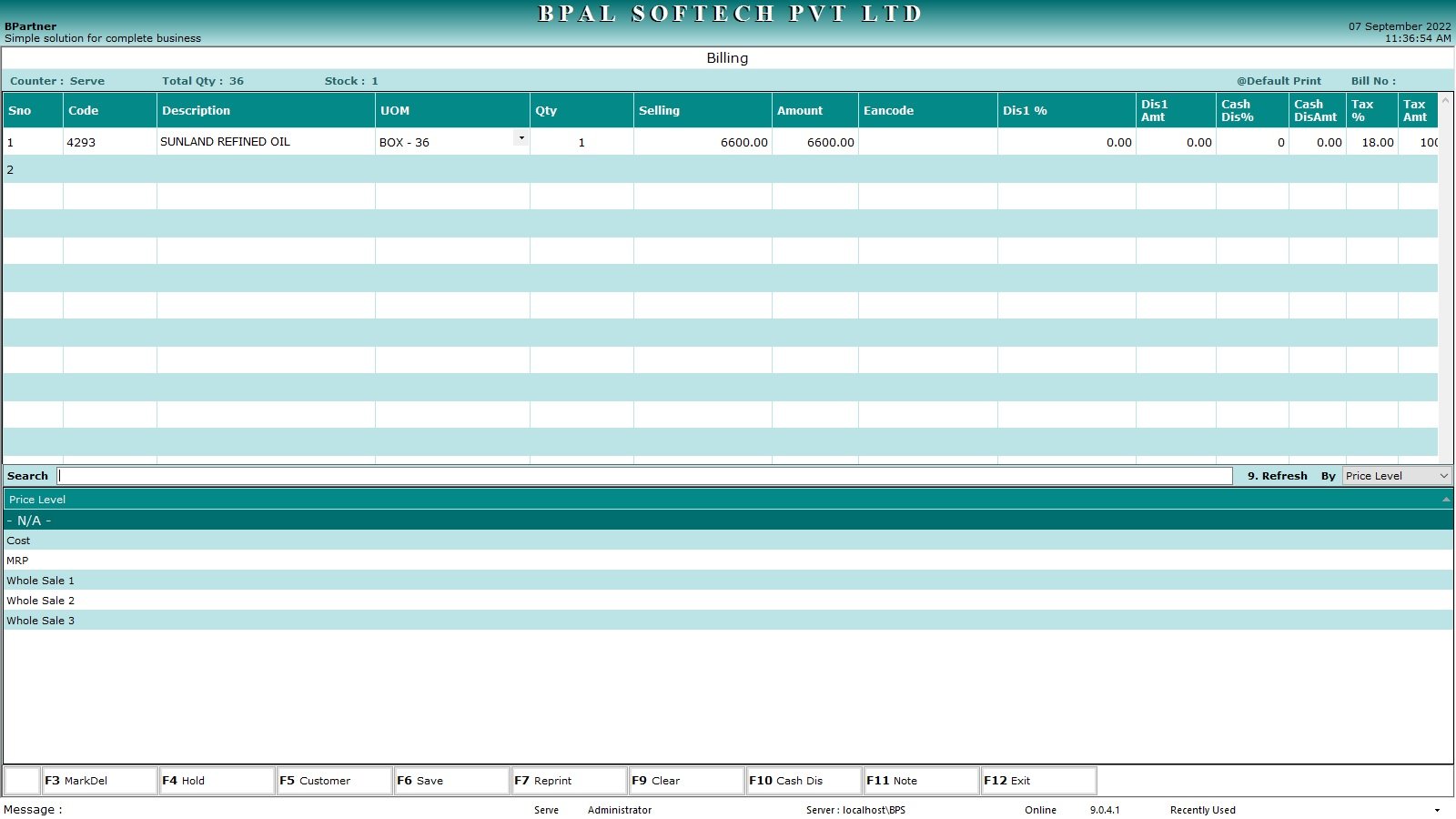The image size is (1456, 819).
Task: Click the F7 Reprint button
Action: (x=569, y=781)
